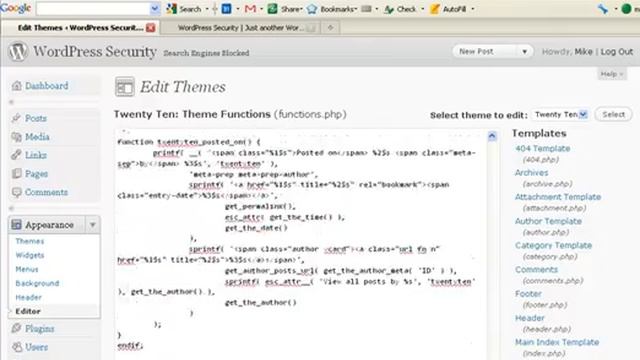The height and width of the screenshot is (360, 640).
Task: Click Google toolbar Search button
Action: [184, 9]
